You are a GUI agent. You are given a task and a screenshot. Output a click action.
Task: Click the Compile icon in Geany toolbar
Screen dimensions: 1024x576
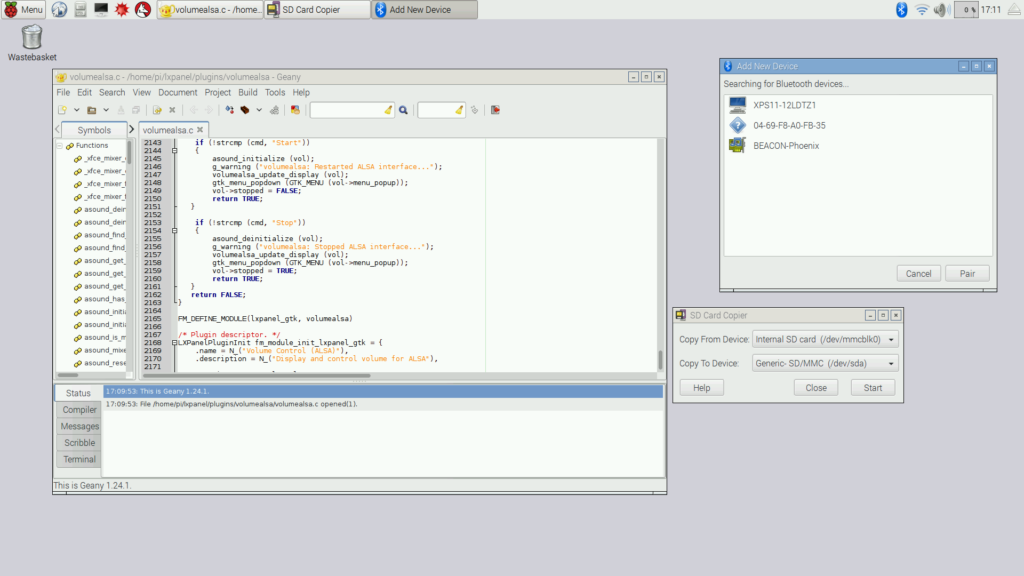229,110
